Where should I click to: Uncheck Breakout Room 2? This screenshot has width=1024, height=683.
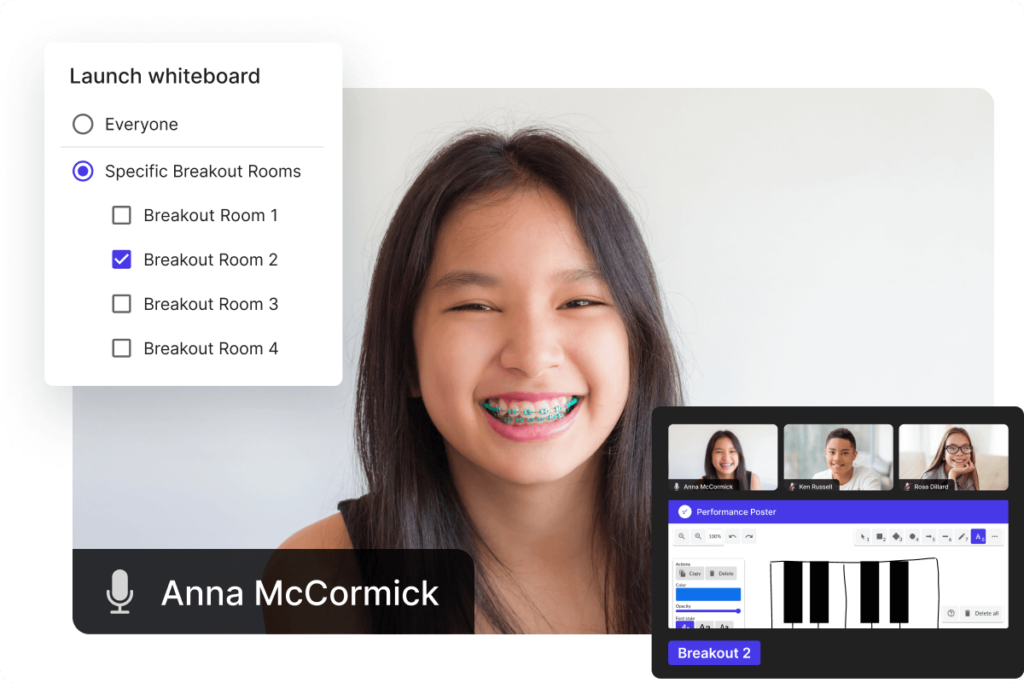121,259
